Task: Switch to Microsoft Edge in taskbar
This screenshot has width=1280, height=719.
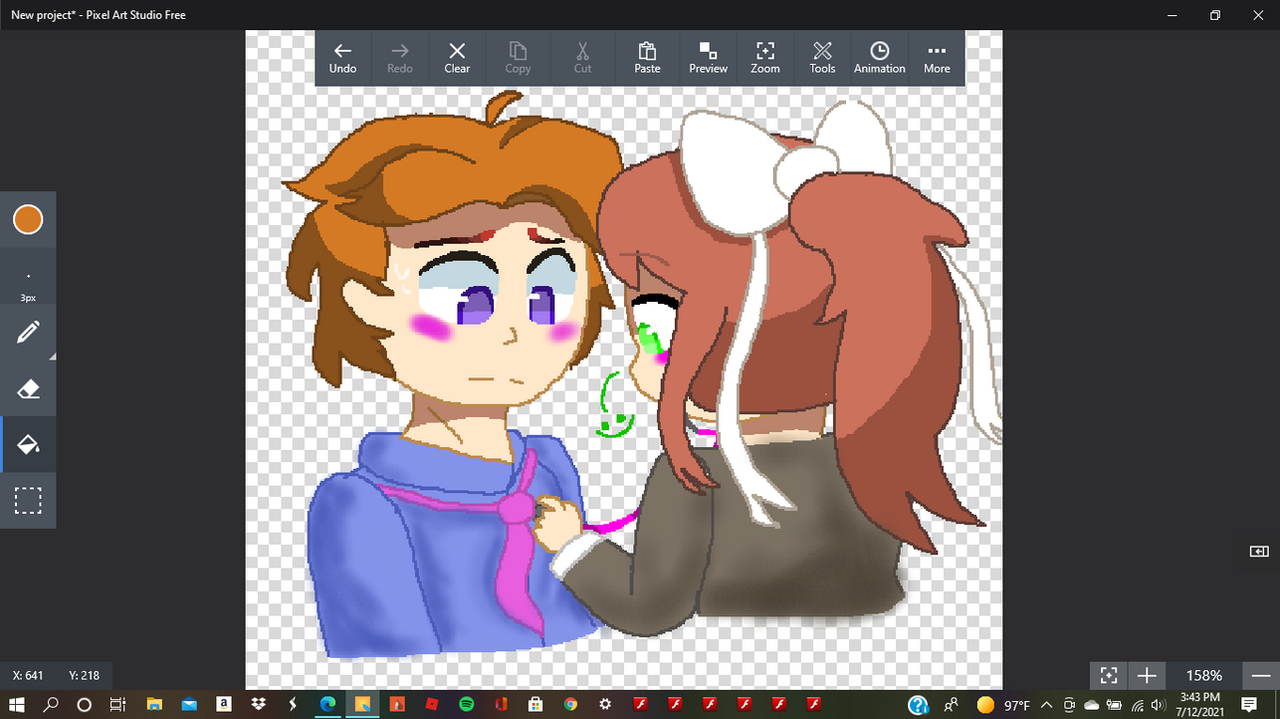Action: tap(327, 705)
